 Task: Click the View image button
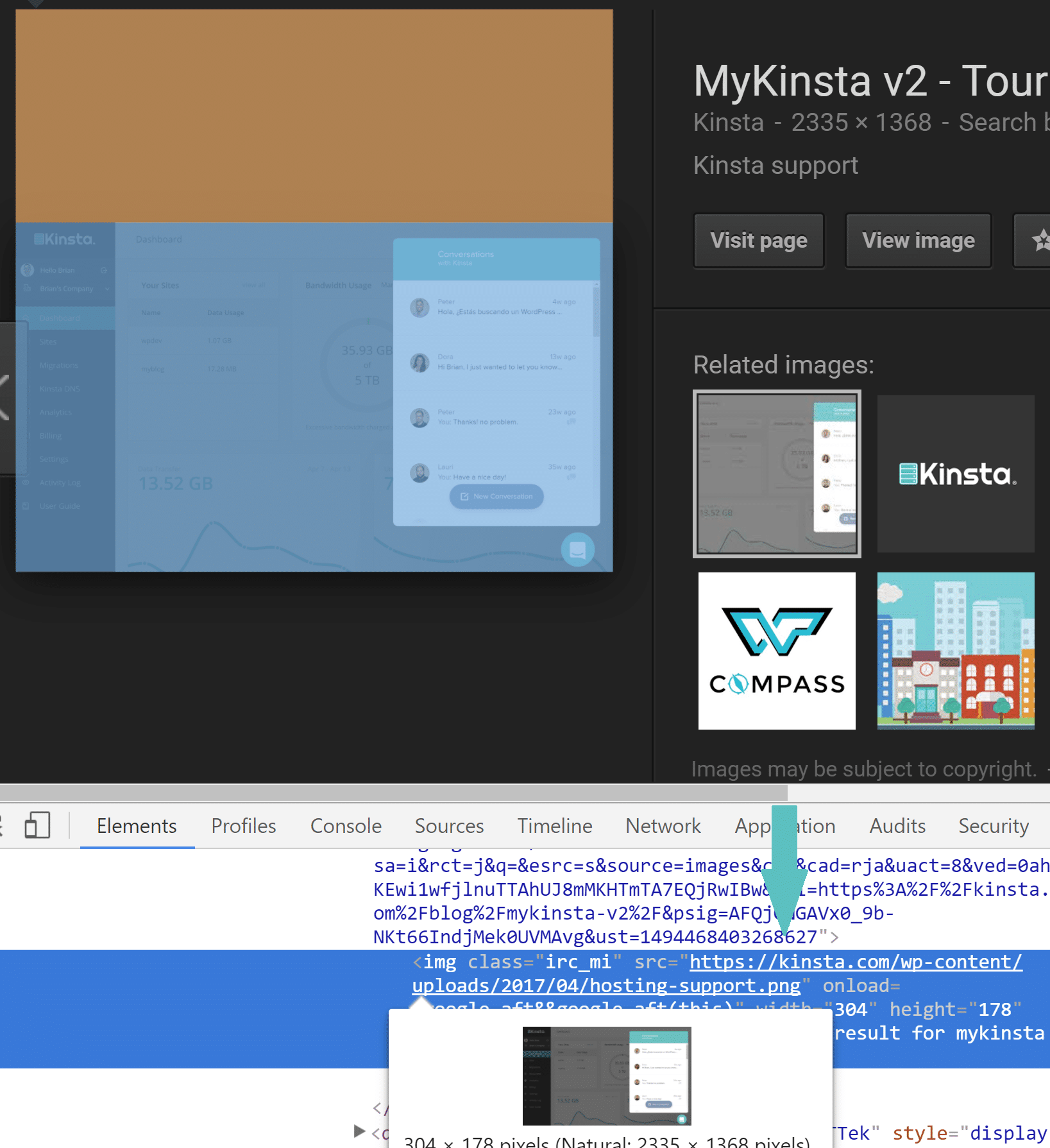coord(918,241)
